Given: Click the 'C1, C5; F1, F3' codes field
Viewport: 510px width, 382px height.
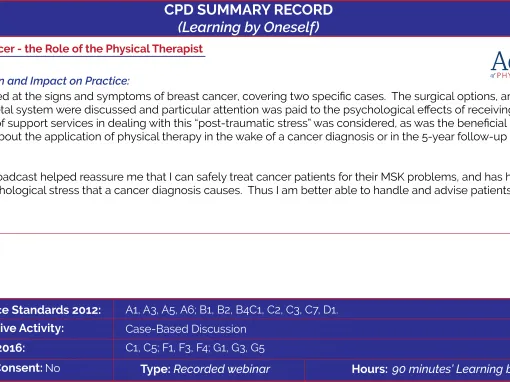Looking at the screenshot, I should coord(195,348).
